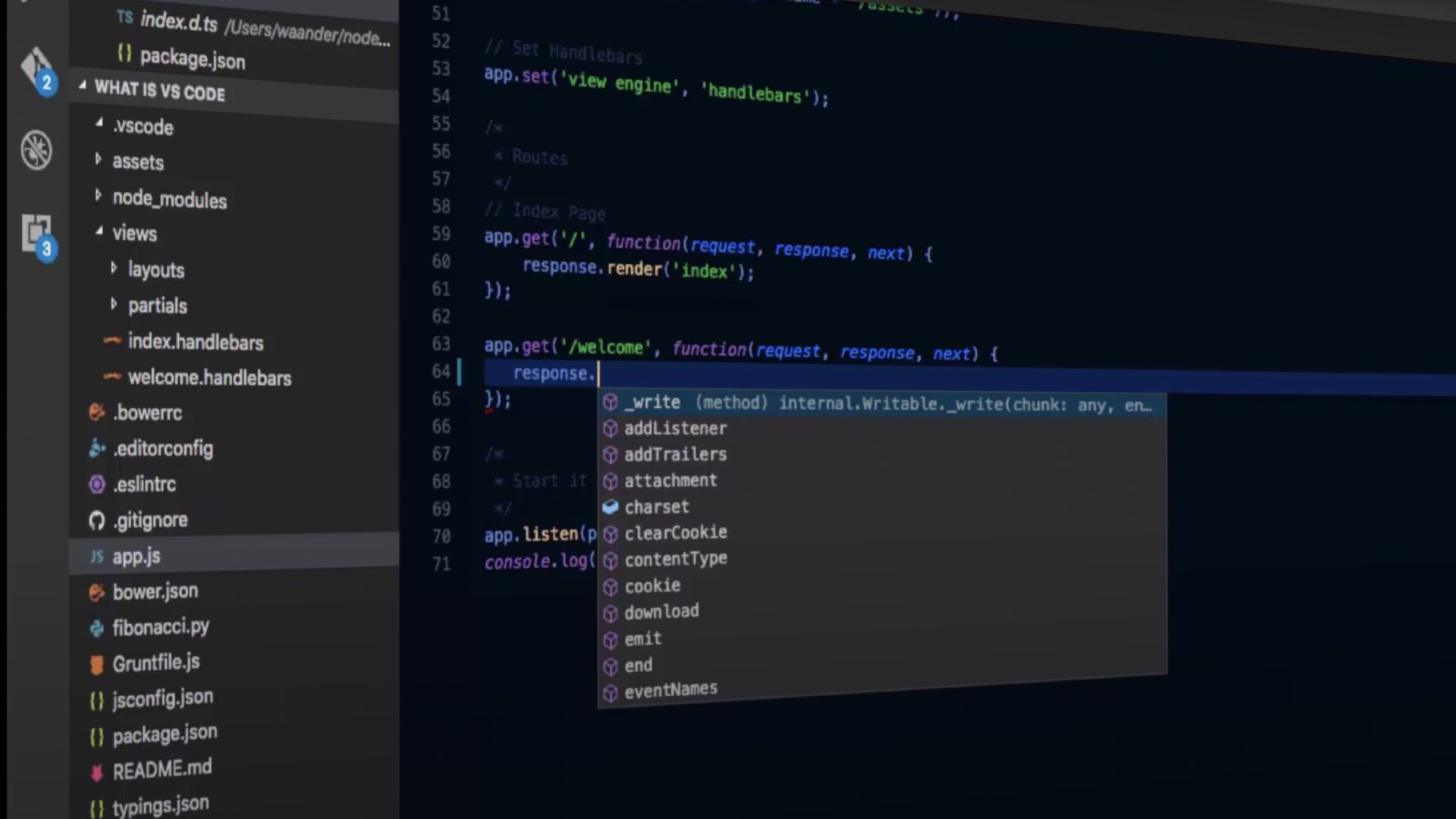Viewport: 1456px width, 819px height.
Task: Open the README.md file
Action: point(162,770)
